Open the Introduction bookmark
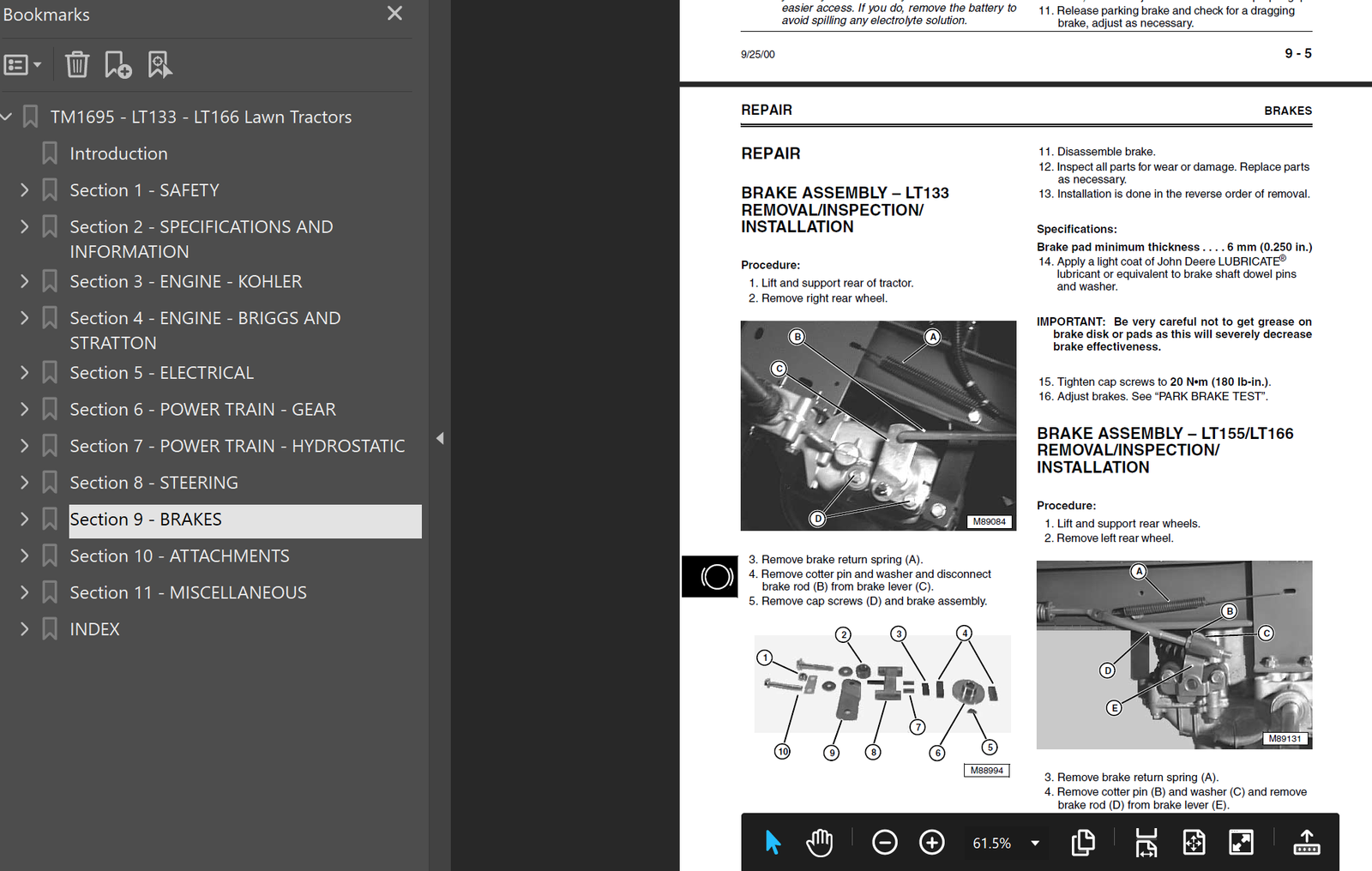1372x871 pixels. (118, 153)
